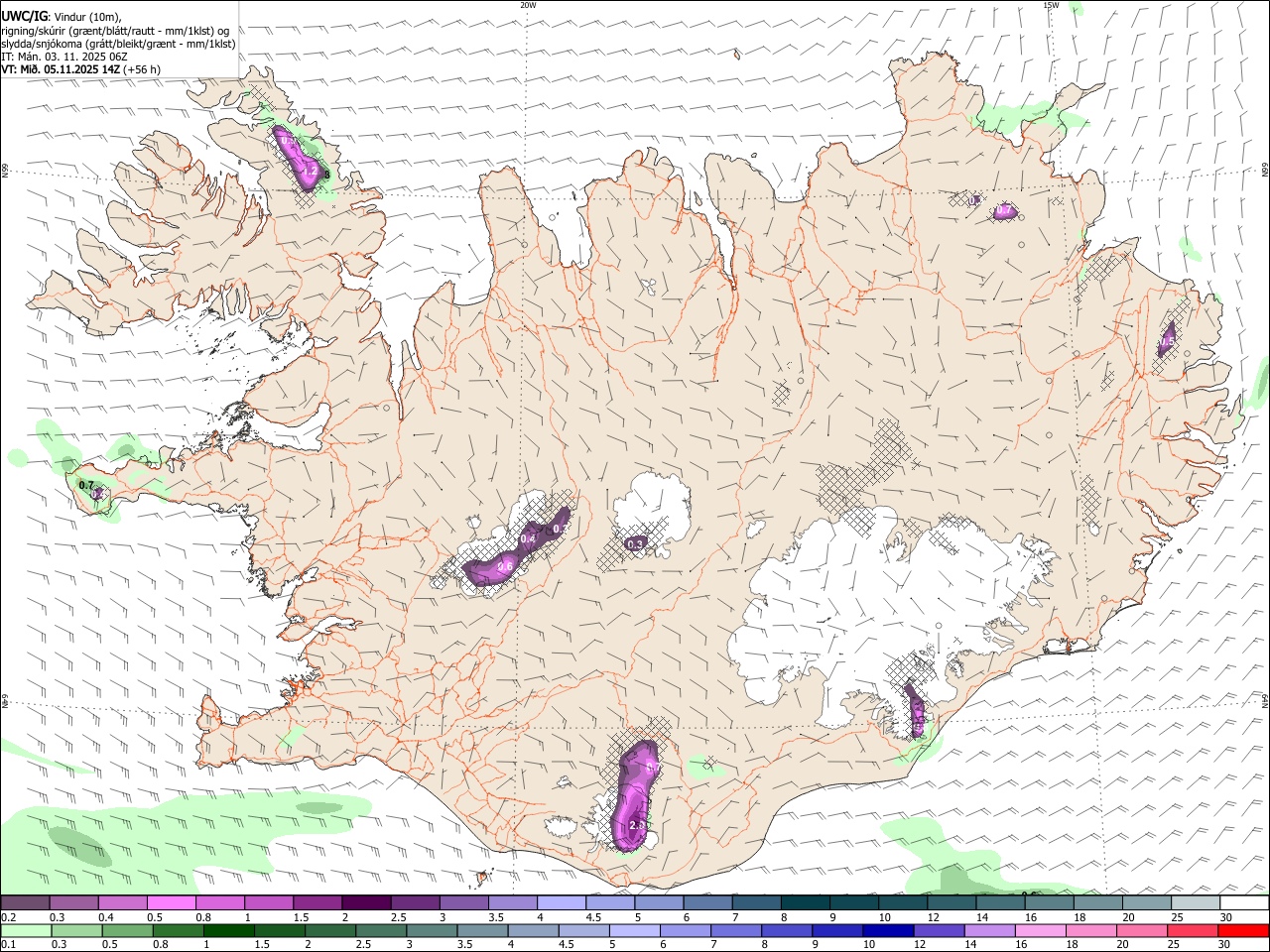Click the "15W" longitude label
Viewport: 1270px width, 952px height.
1051,5
